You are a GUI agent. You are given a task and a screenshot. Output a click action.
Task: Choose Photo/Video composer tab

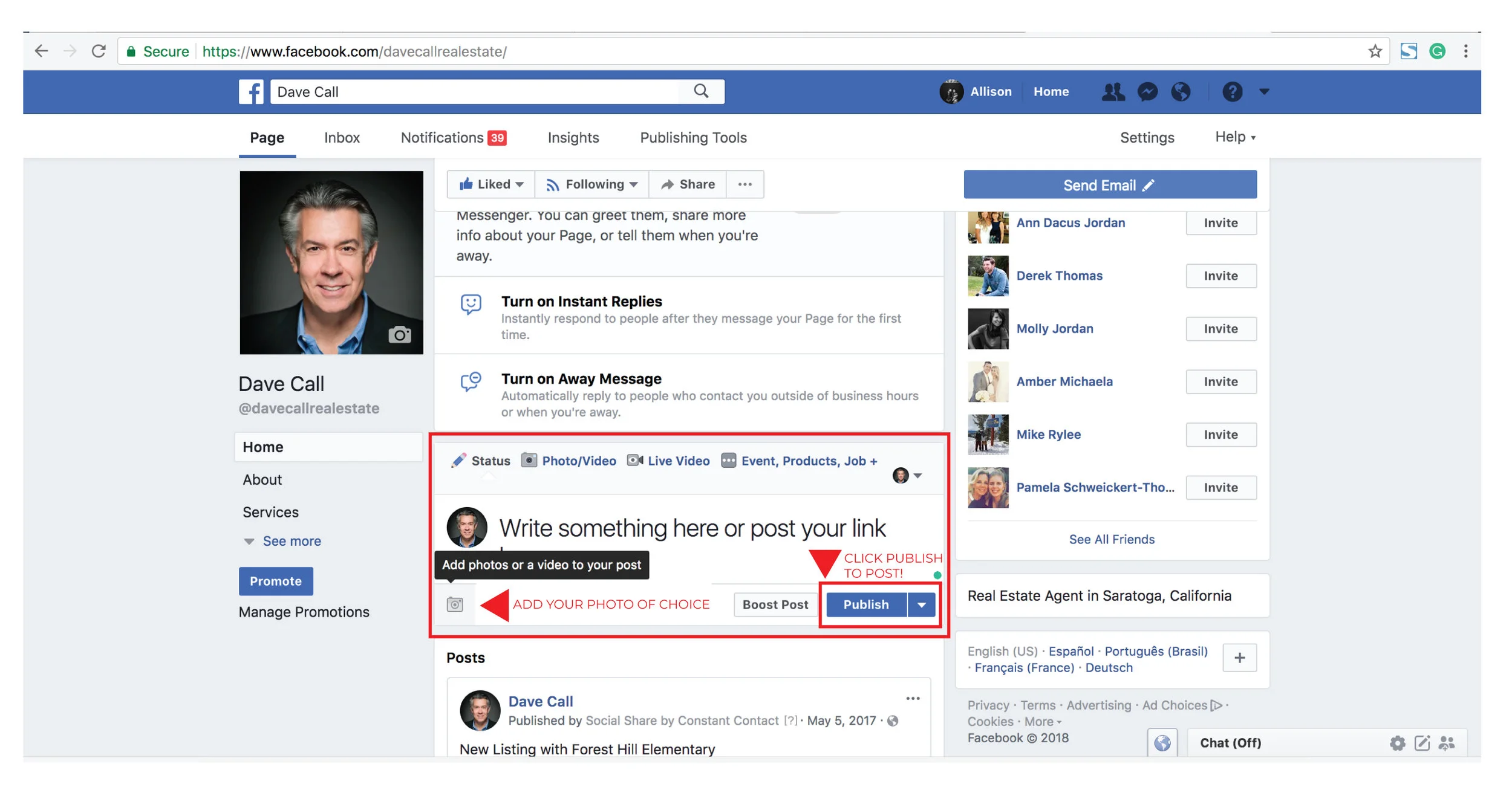coord(569,461)
